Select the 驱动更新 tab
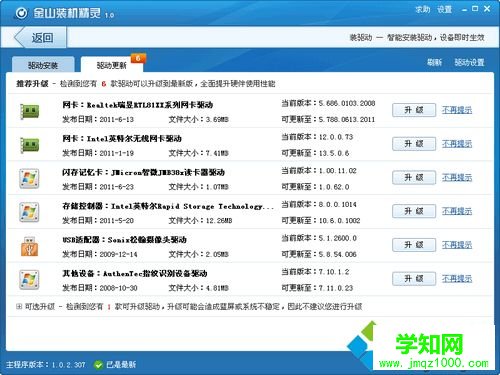This screenshot has width=500, height=375. (112, 65)
